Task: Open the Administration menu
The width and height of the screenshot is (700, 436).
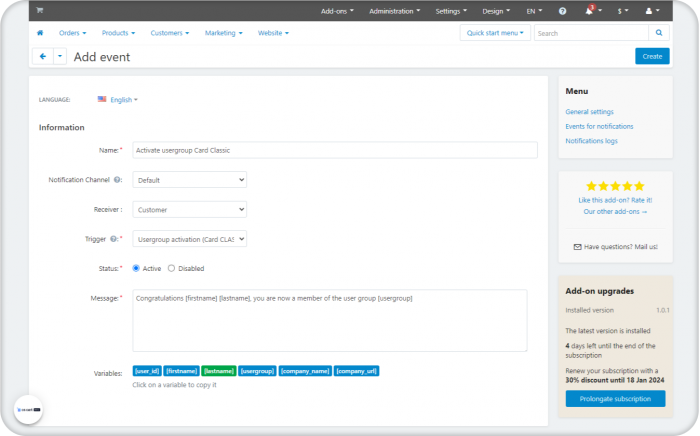Action: (x=394, y=11)
